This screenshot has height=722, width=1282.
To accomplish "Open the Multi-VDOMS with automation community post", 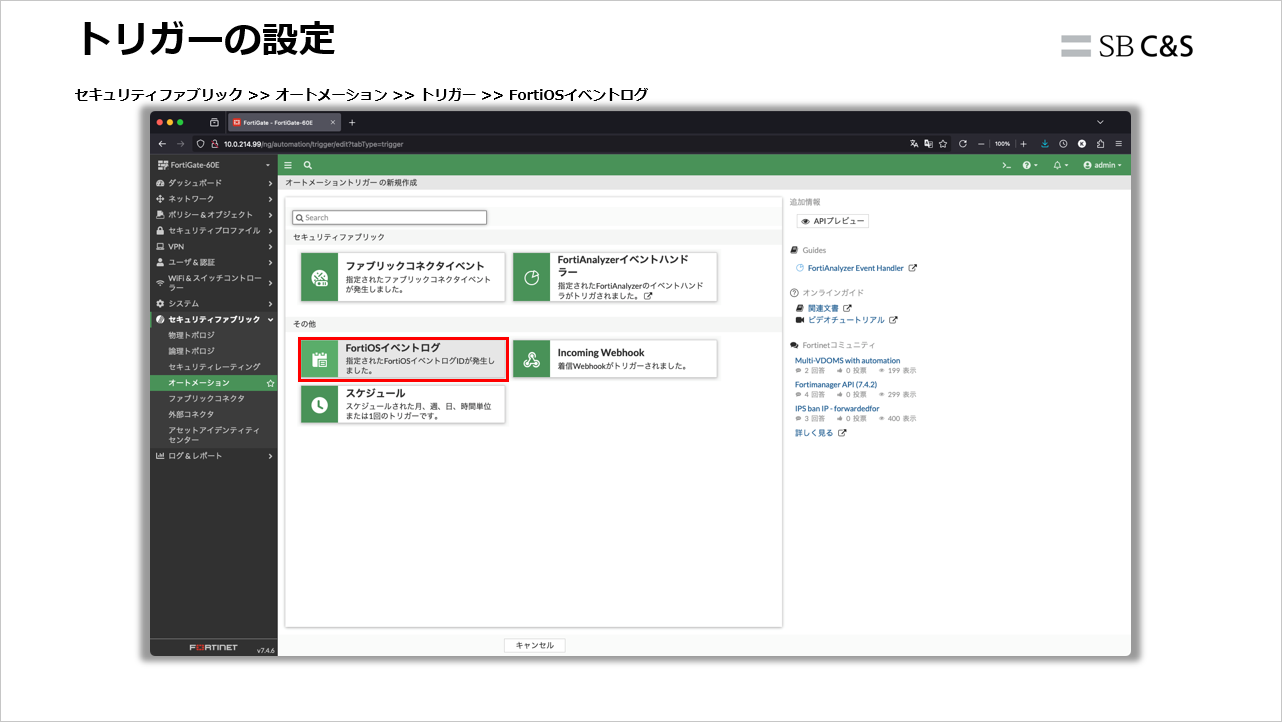I will [x=847, y=360].
